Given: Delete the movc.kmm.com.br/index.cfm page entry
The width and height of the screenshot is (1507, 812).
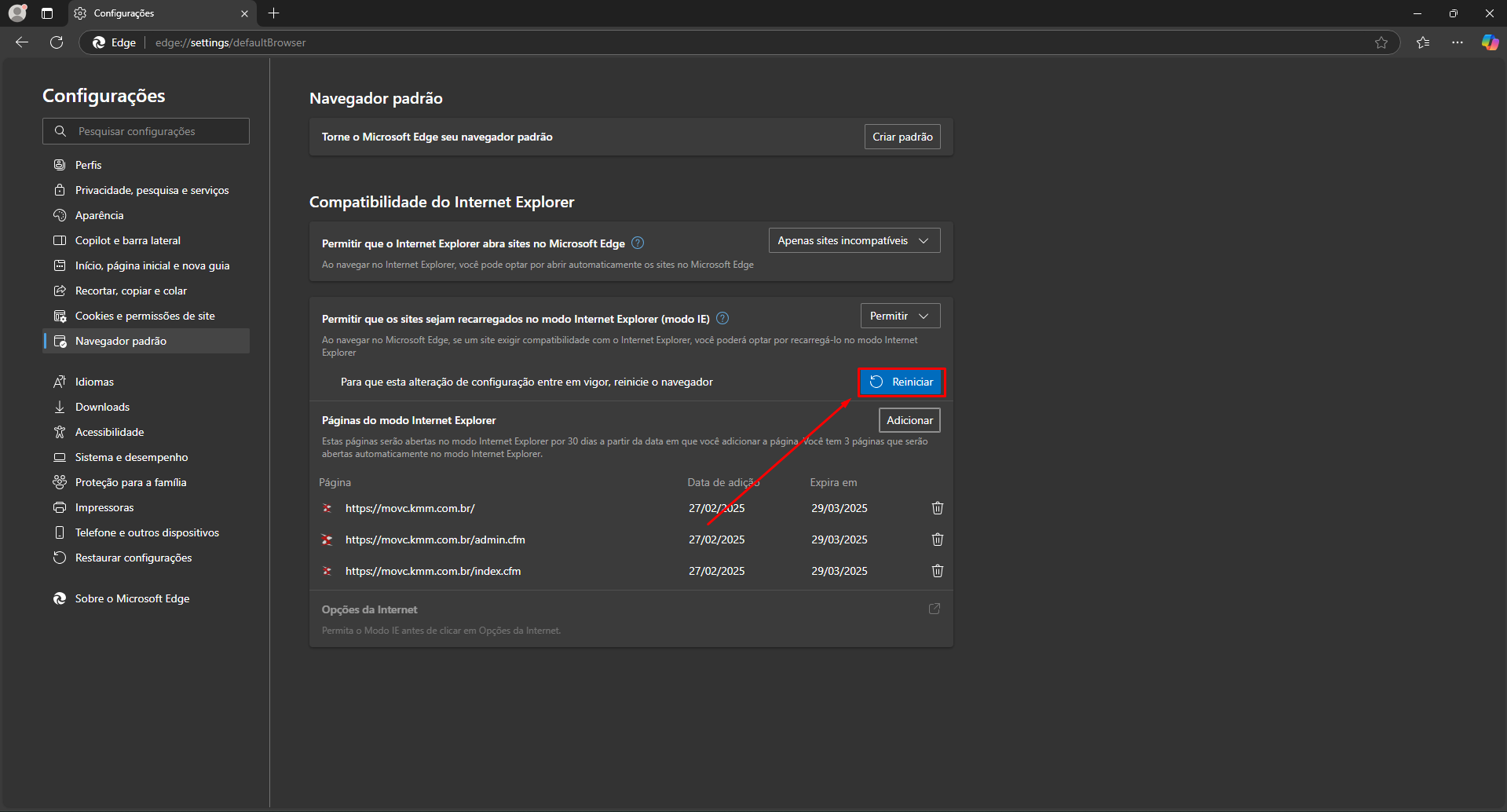Looking at the screenshot, I should click(x=937, y=571).
